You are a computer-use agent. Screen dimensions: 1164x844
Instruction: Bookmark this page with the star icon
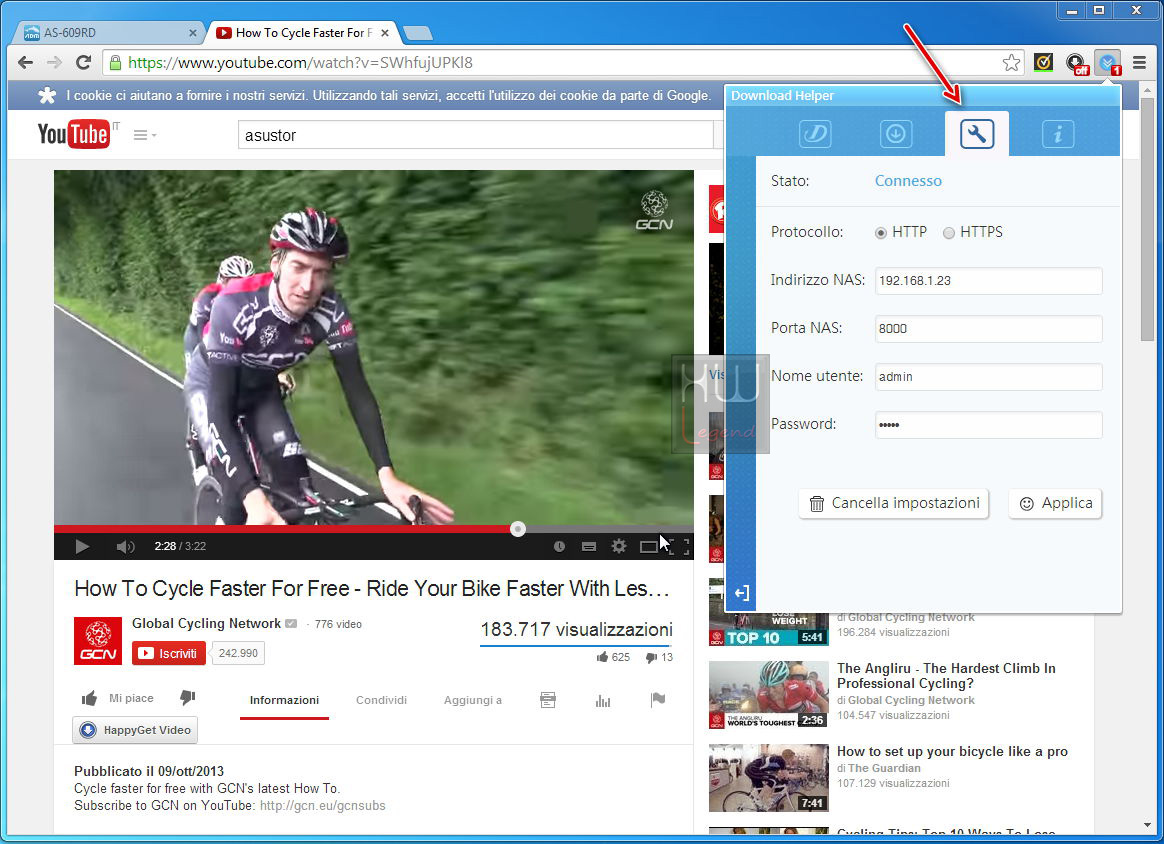(x=1011, y=62)
